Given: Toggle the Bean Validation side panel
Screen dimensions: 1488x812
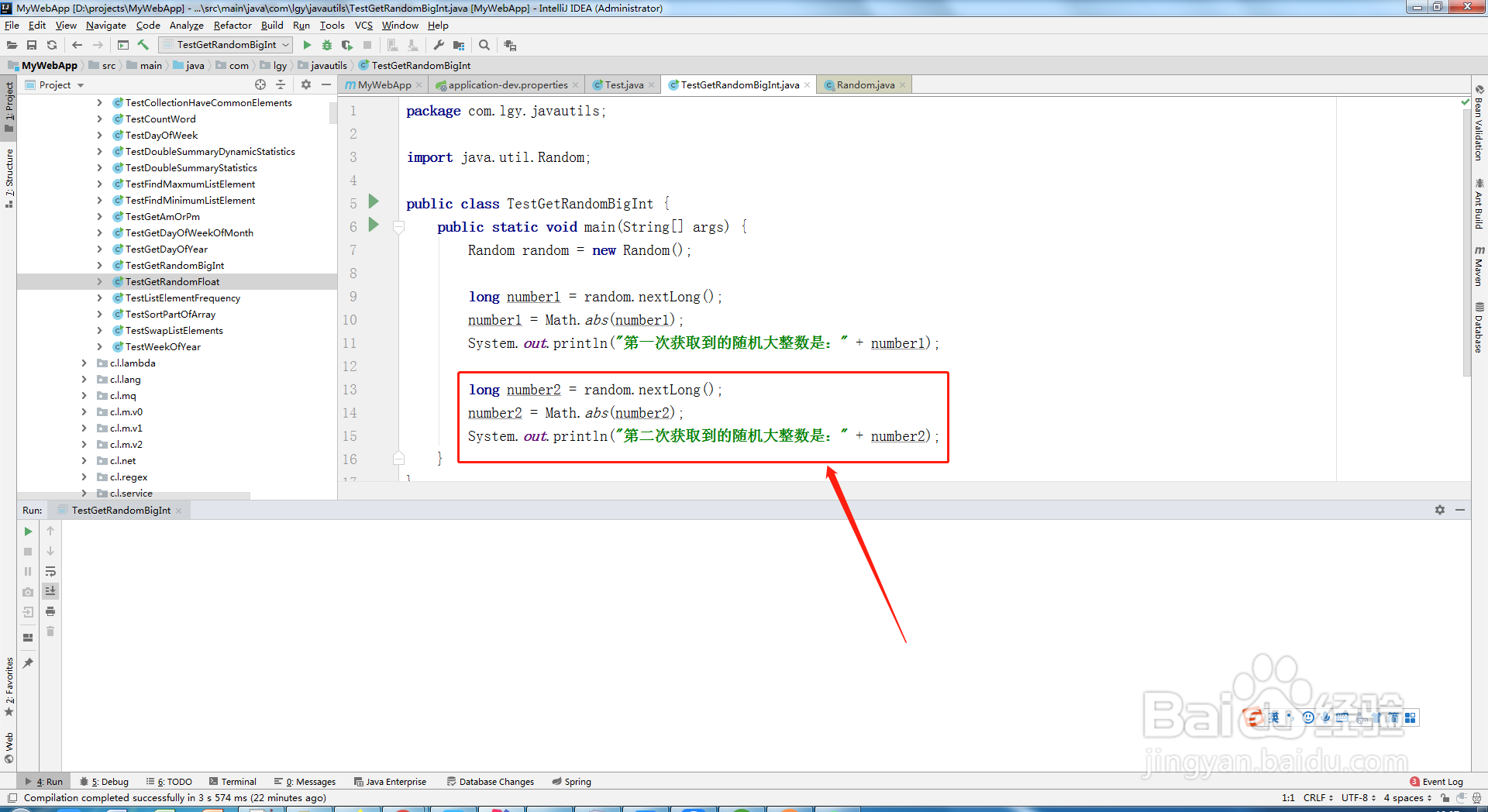Looking at the screenshot, I should (1479, 123).
